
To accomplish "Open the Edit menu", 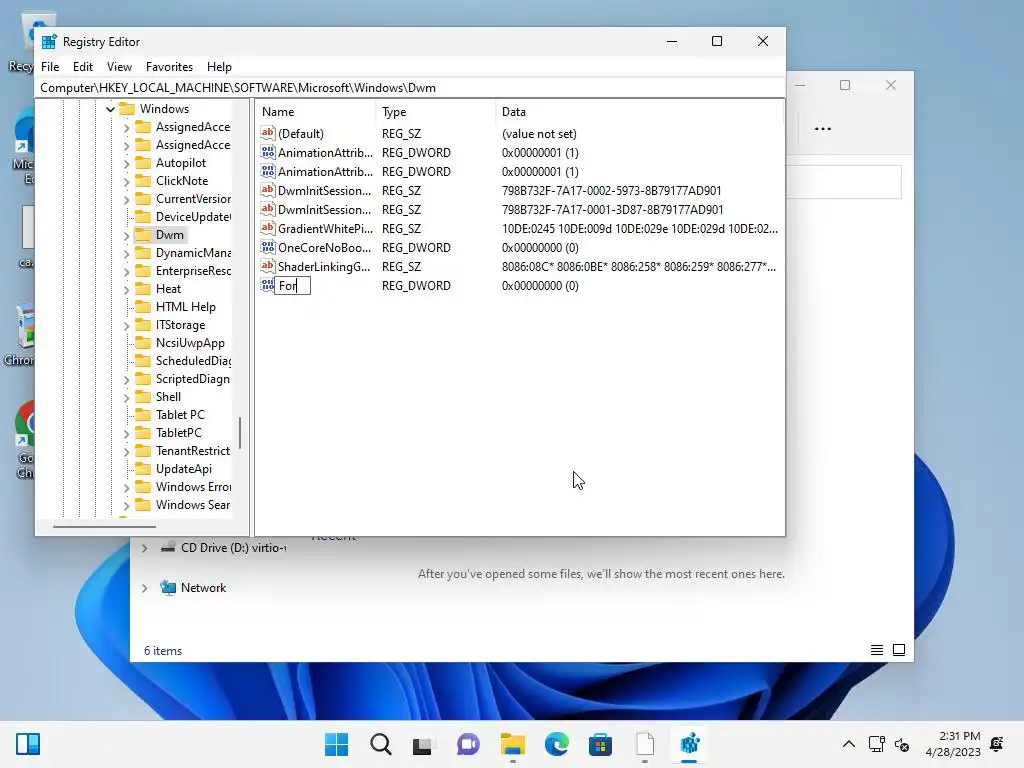I will 83,67.
